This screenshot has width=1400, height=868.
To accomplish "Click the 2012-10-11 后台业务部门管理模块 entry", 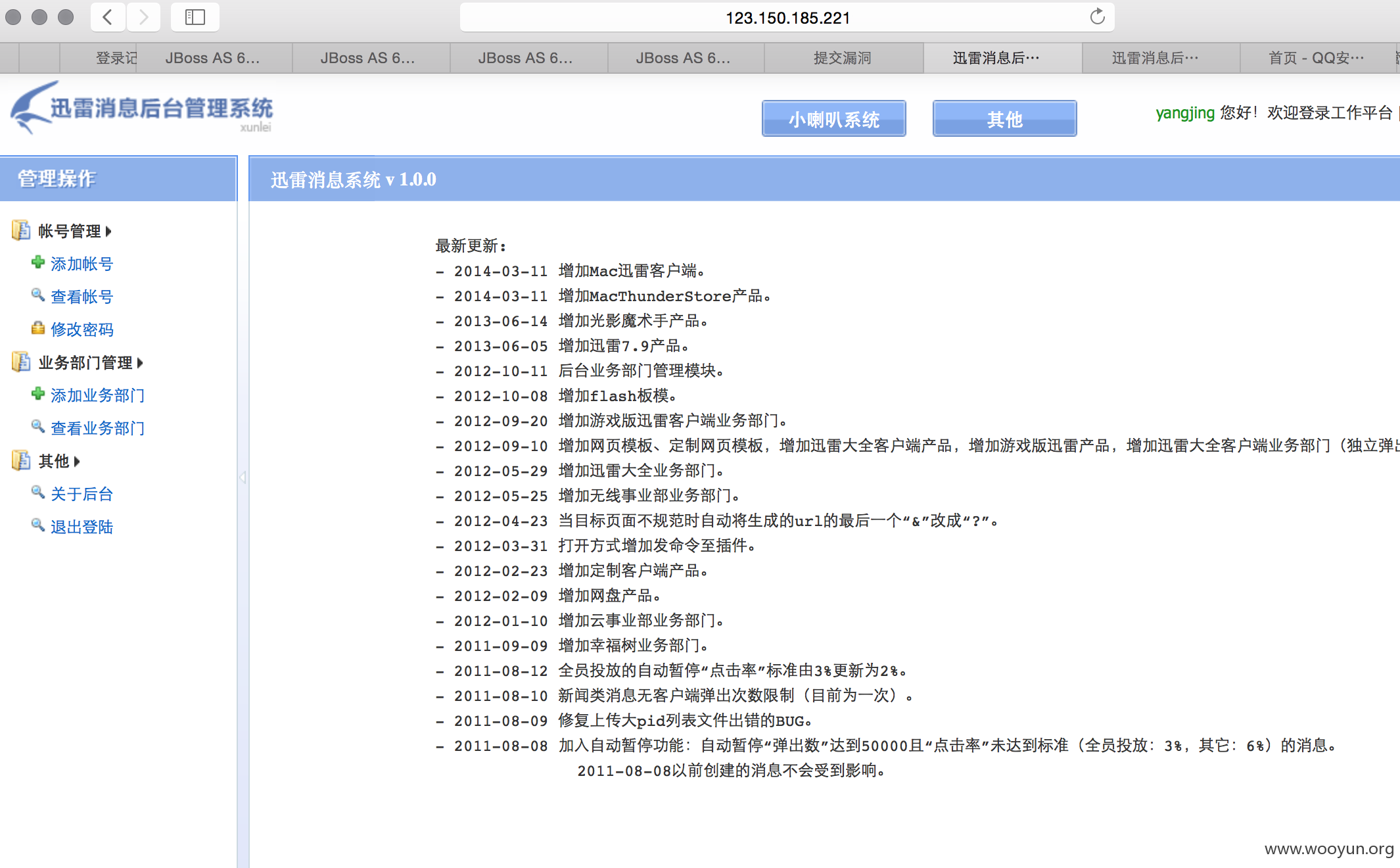I will click(x=580, y=371).
